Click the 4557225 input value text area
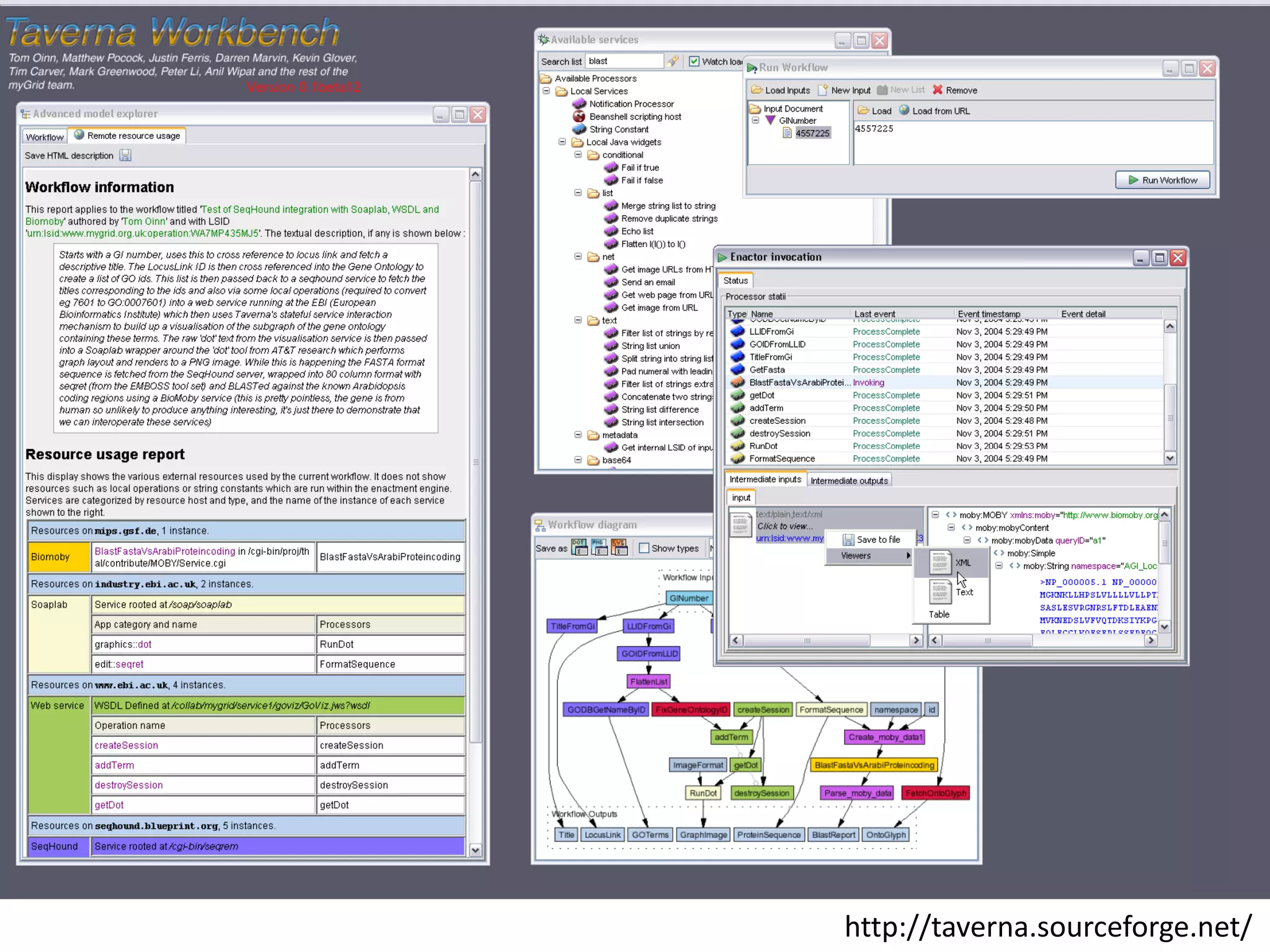 click(x=1033, y=143)
